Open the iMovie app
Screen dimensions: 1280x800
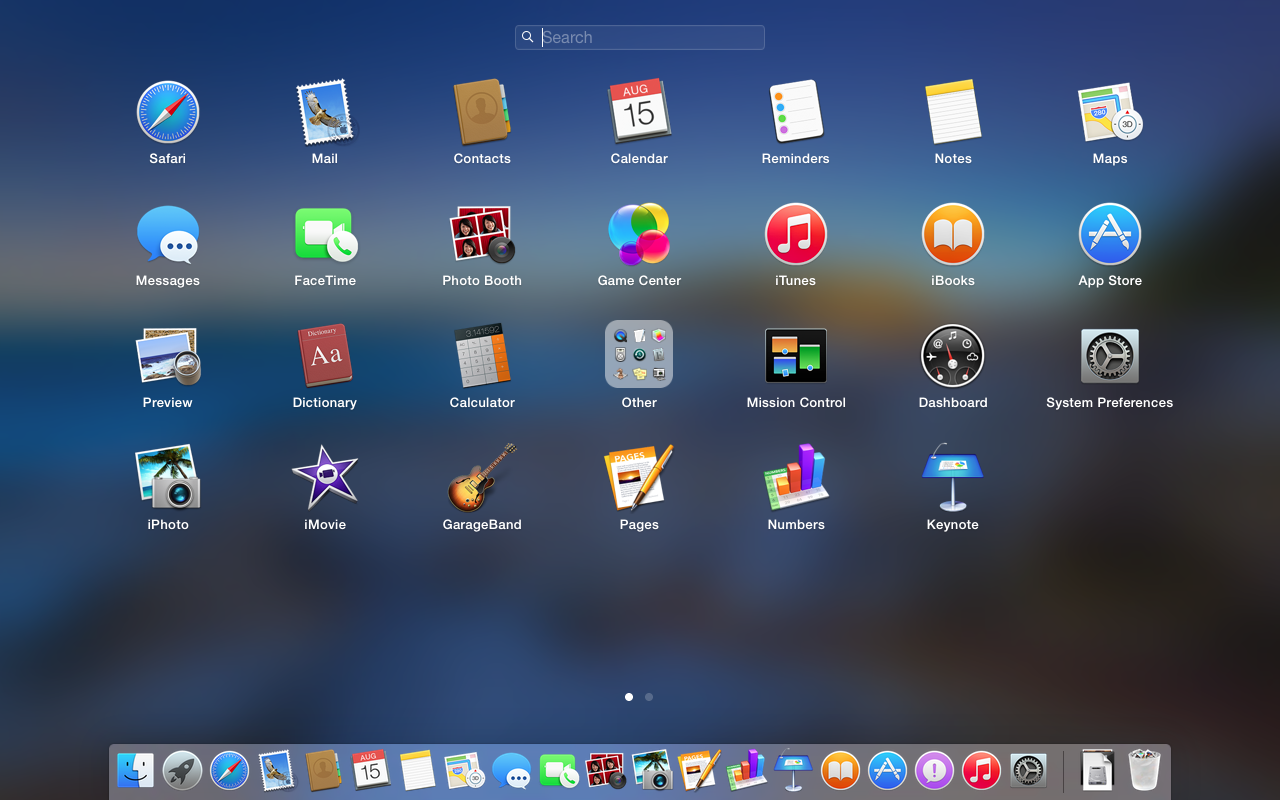click(325, 478)
